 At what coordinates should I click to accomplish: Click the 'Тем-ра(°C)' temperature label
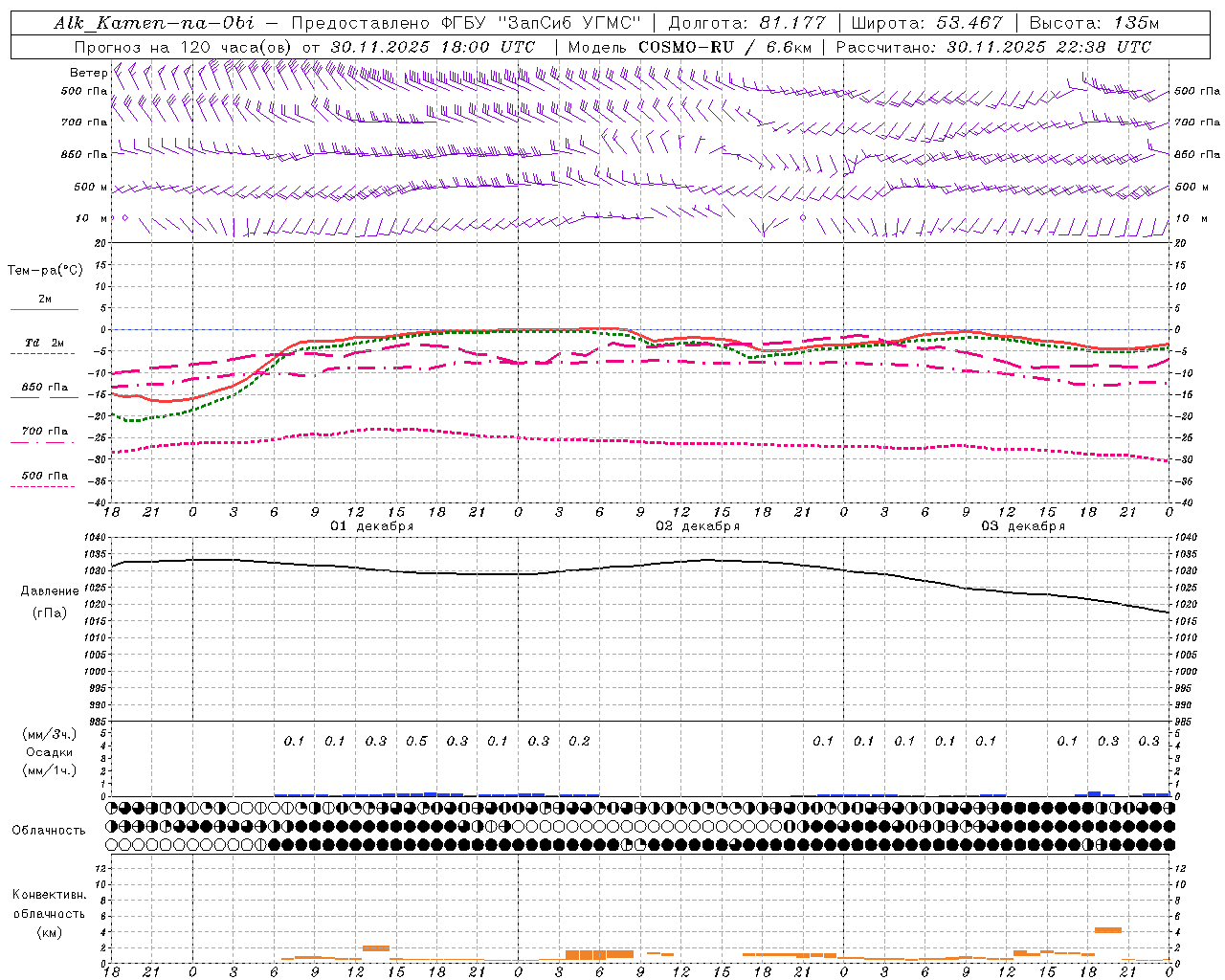tap(45, 271)
